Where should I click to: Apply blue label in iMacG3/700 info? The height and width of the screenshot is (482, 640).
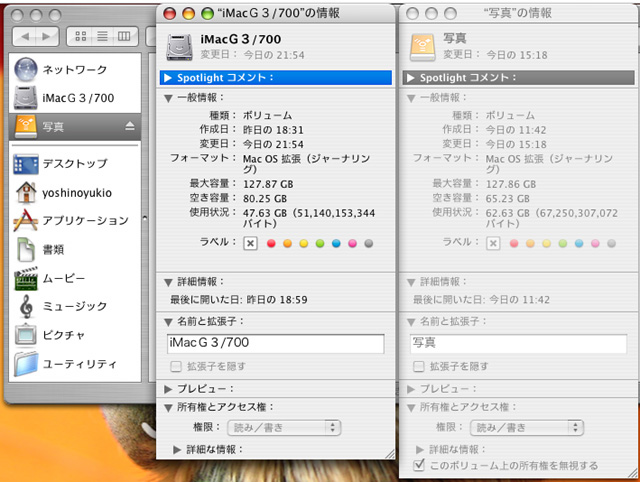pos(336,244)
